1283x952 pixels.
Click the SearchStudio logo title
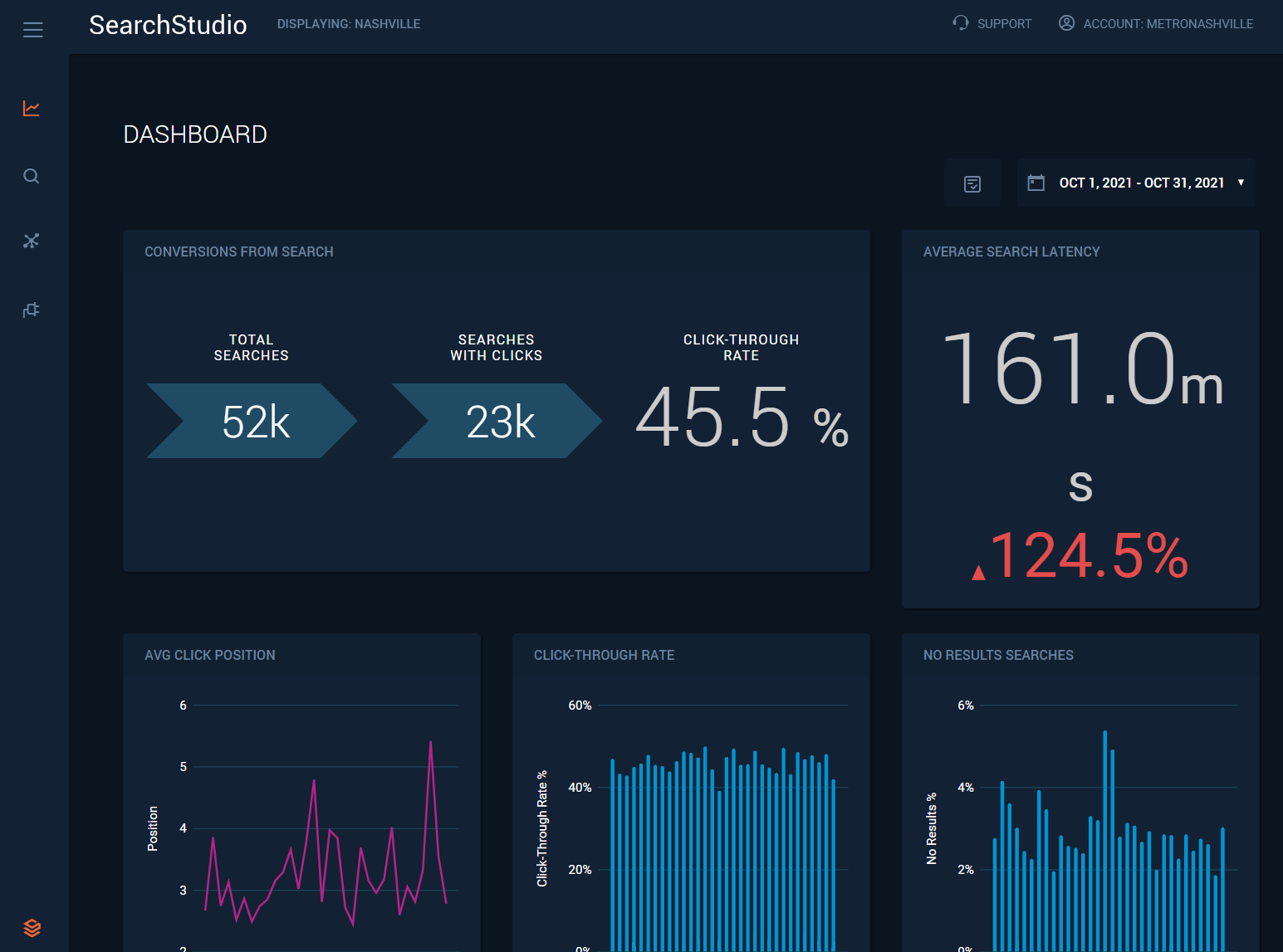point(168,25)
